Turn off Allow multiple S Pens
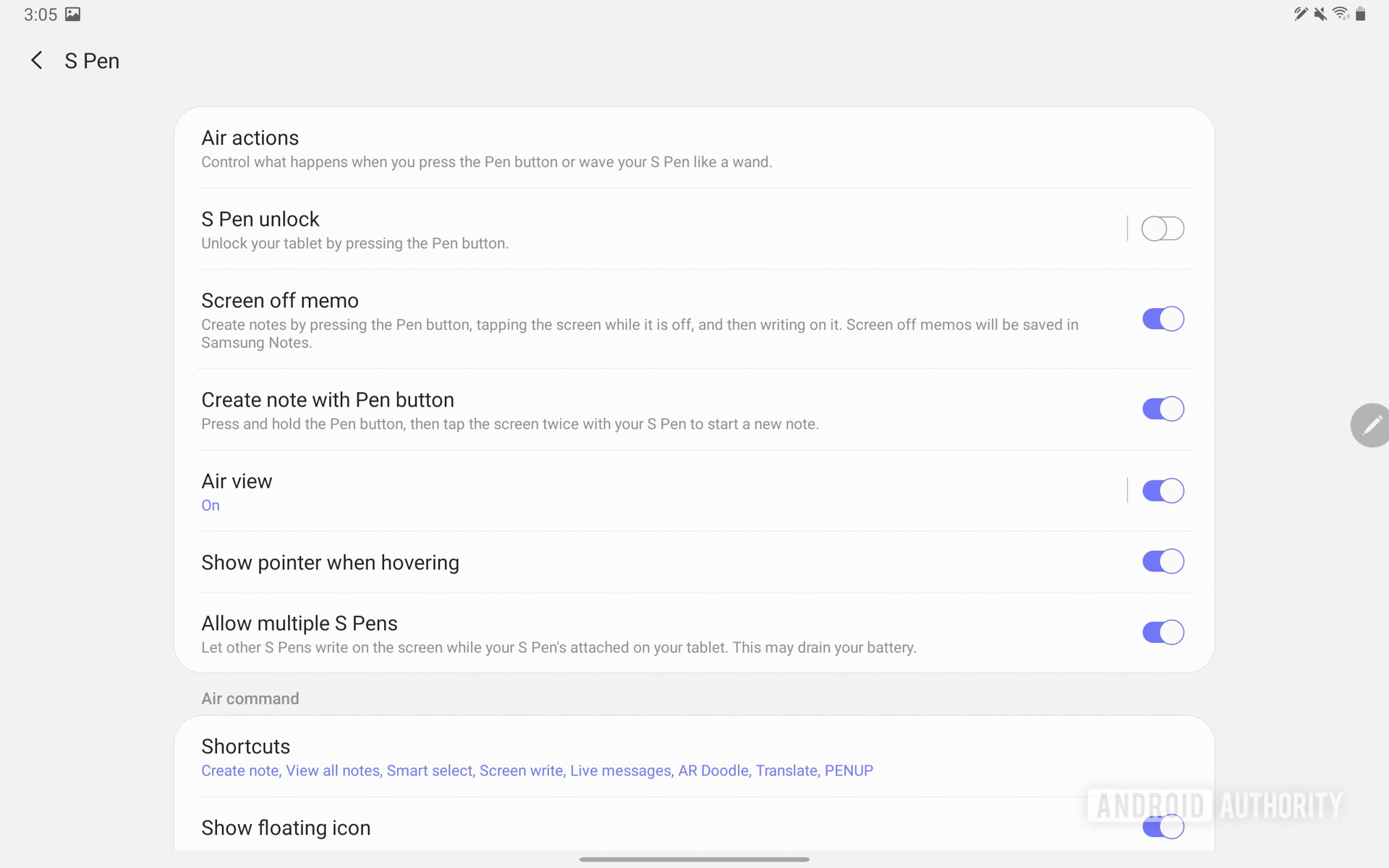The width and height of the screenshot is (1389, 868). pos(1163,632)
